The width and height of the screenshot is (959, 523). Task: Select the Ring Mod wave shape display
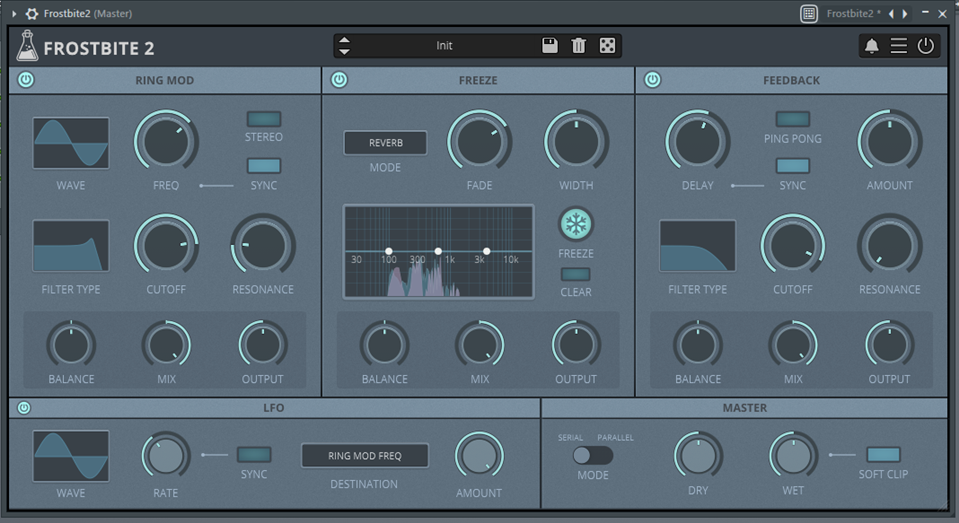(x=71, y=143)
